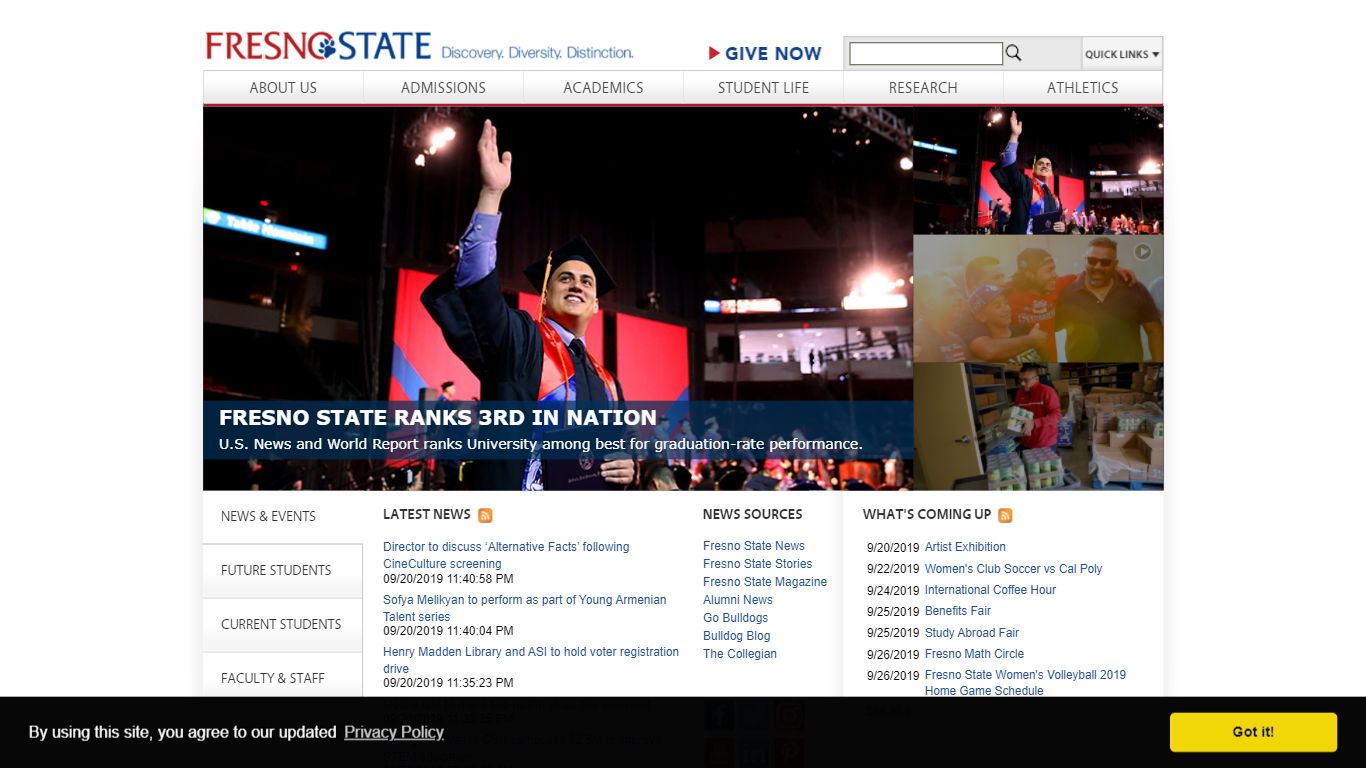This screenshot has width=1366, height=768.
Task: Click the 09/20/2019 11:35:23 PM timestamp
Action: pos(448,683)
